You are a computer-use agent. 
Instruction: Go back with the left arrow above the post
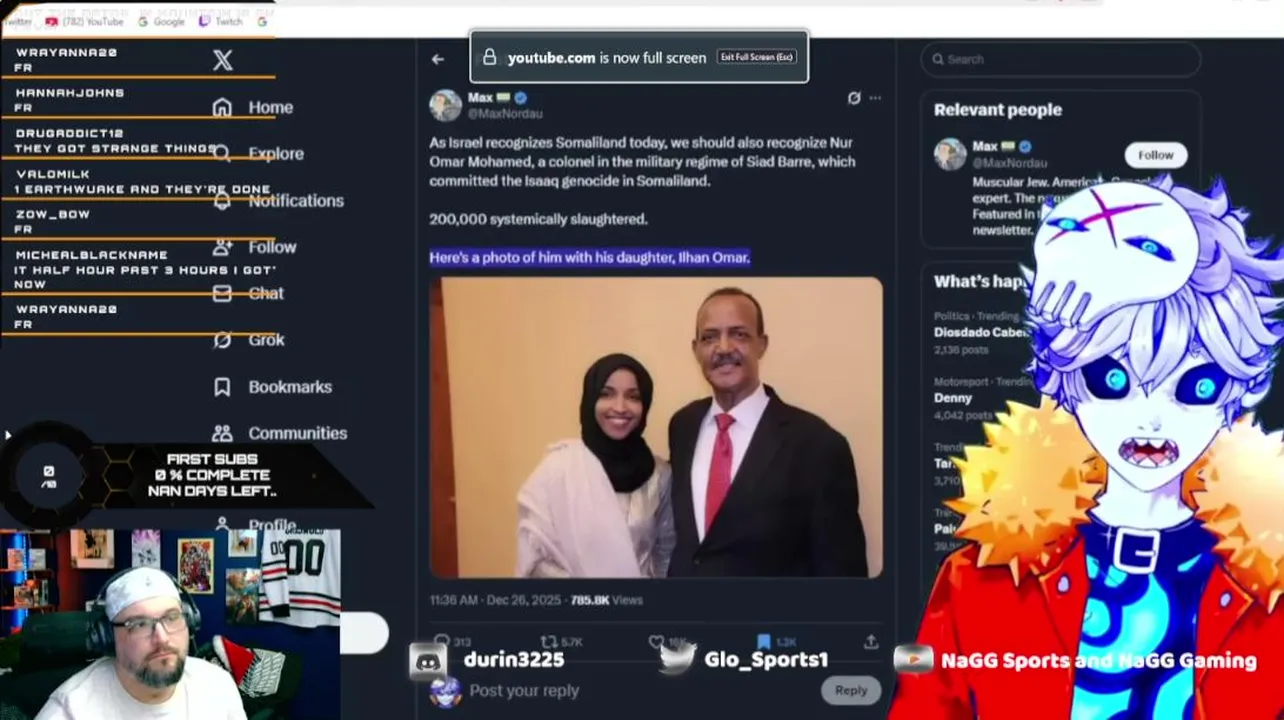click(438, 59)
